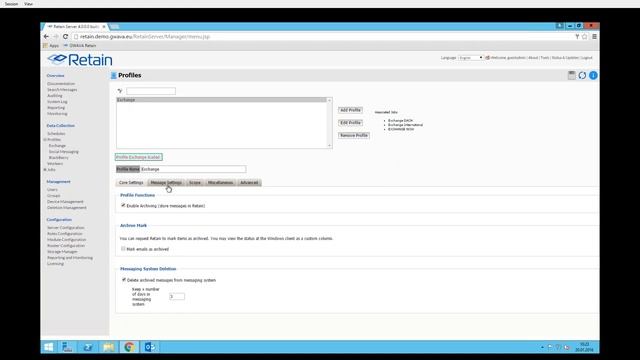
Task: Open the Apps bookmarks shortcut
Action: click(51, 46)
